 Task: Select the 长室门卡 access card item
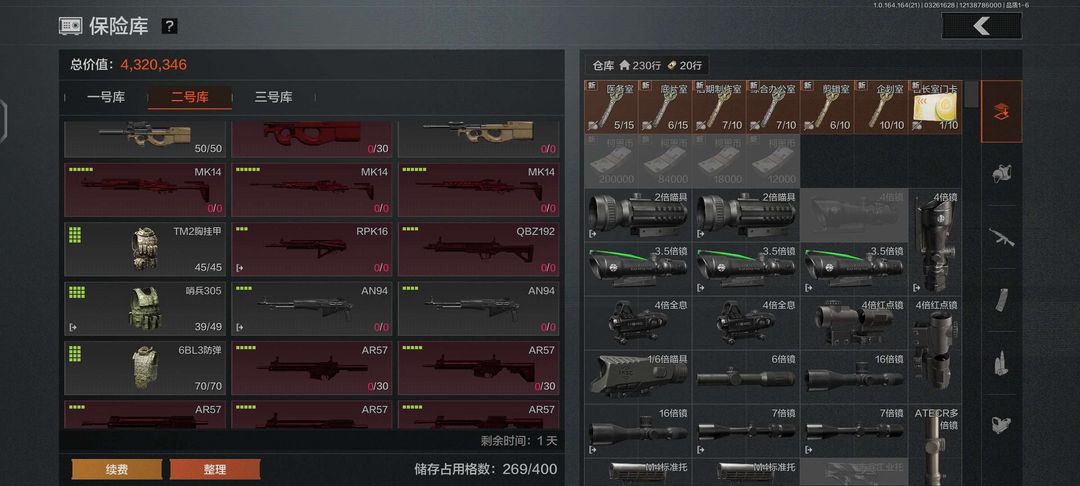pos(935,107)
